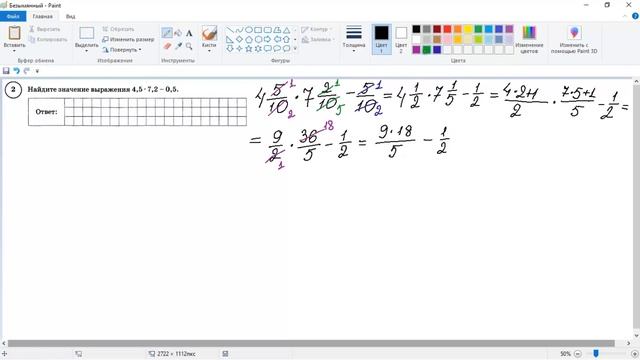The height and width of the screenshot is (360, 640).
Task: Click the Redo arrow in quick access toolbar
Action: (27, 71)
